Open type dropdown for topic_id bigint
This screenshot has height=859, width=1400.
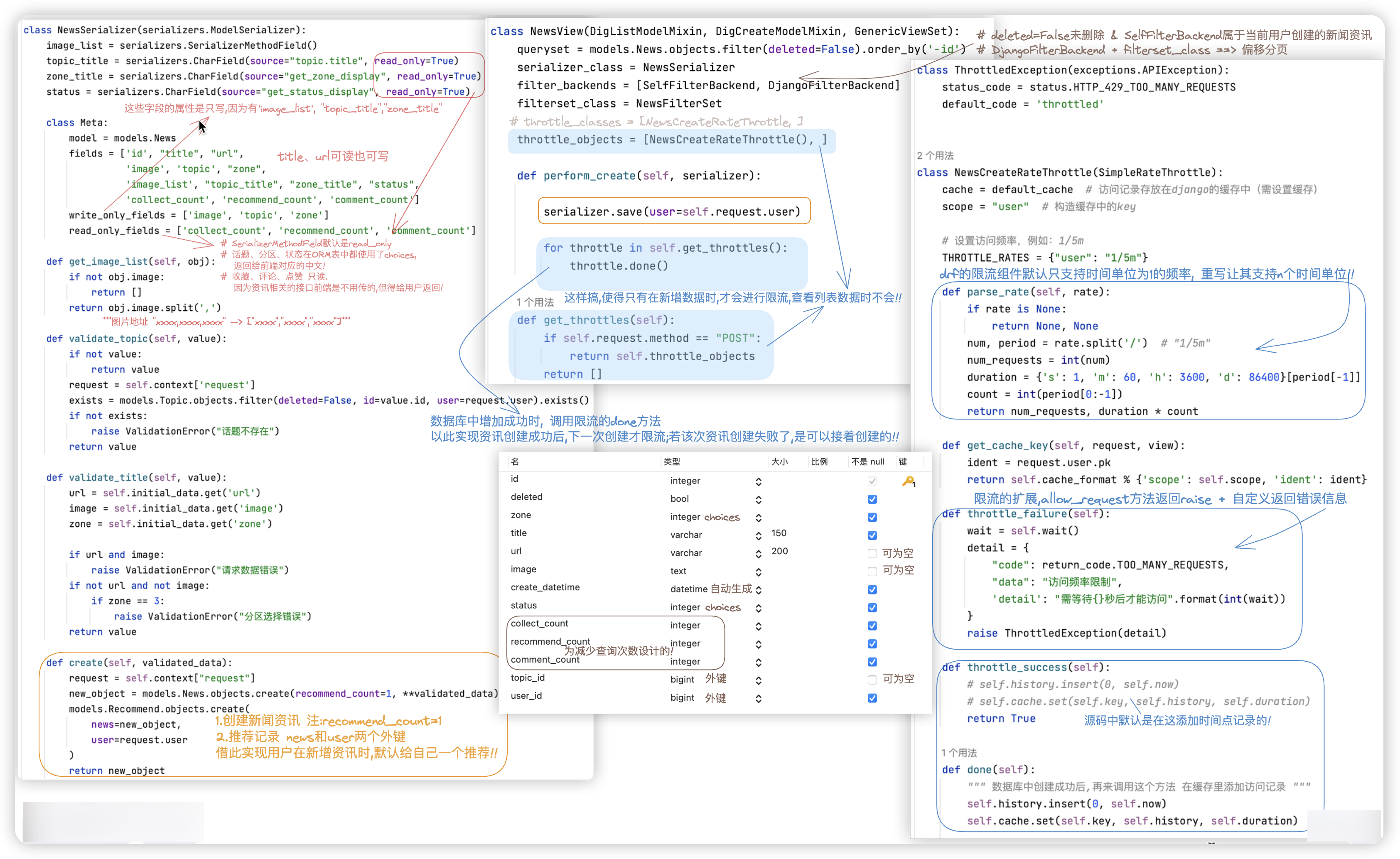(x=759, y=681)
